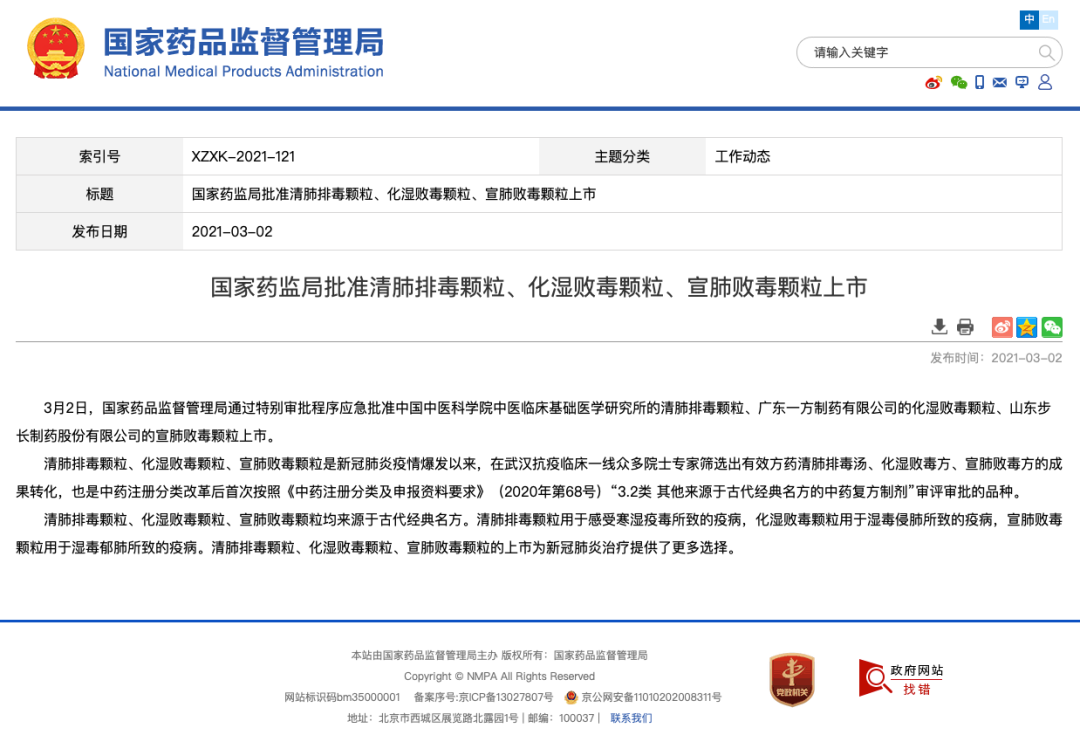Image resolution: width=1080 pixels, height=735 pixels.
Task: Open the email envelope icon in header
Action: (x=999, y=83)
